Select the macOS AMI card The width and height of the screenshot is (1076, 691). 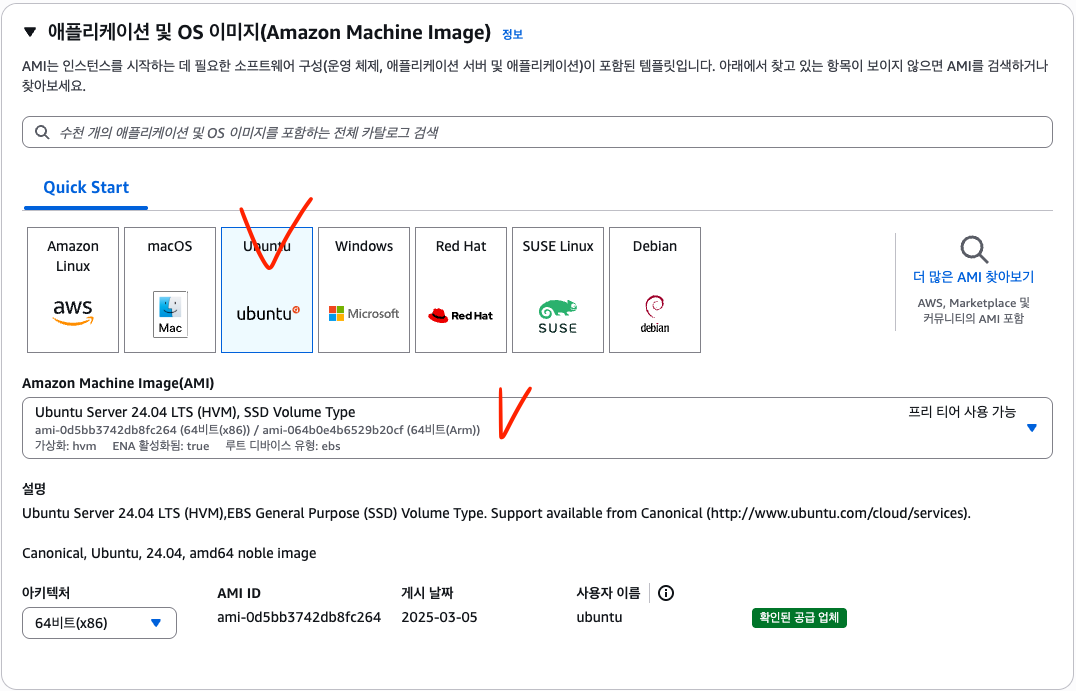point(170,290)
